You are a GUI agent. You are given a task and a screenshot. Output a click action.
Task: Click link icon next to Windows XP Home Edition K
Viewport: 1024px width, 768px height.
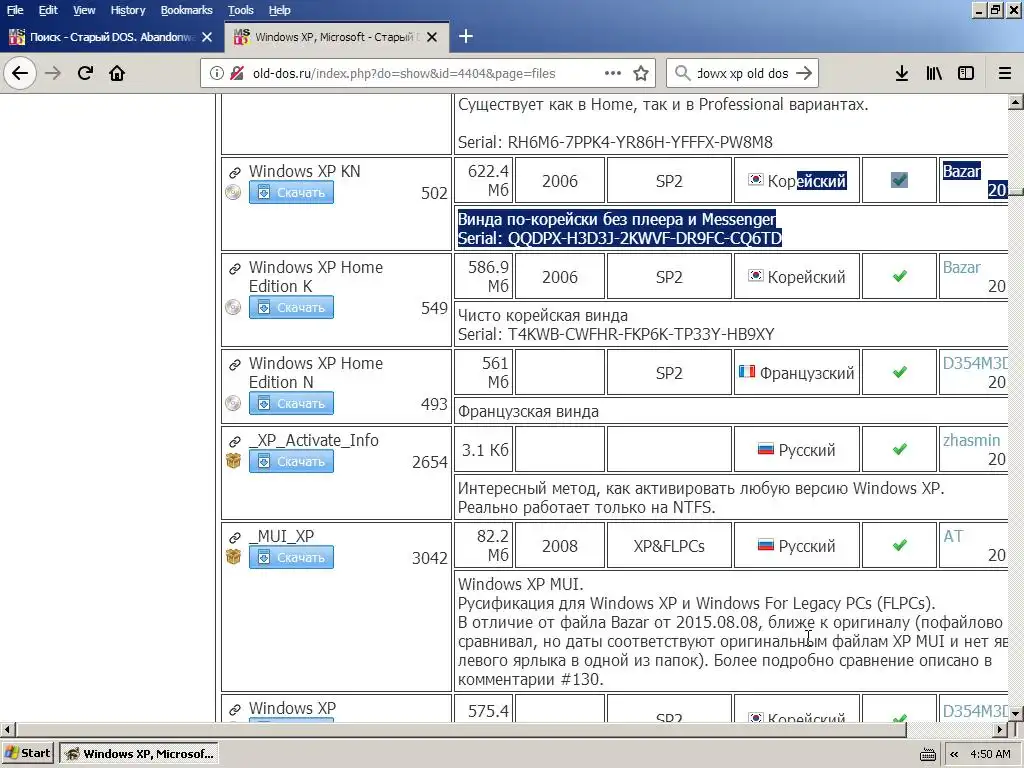point(234,268)
